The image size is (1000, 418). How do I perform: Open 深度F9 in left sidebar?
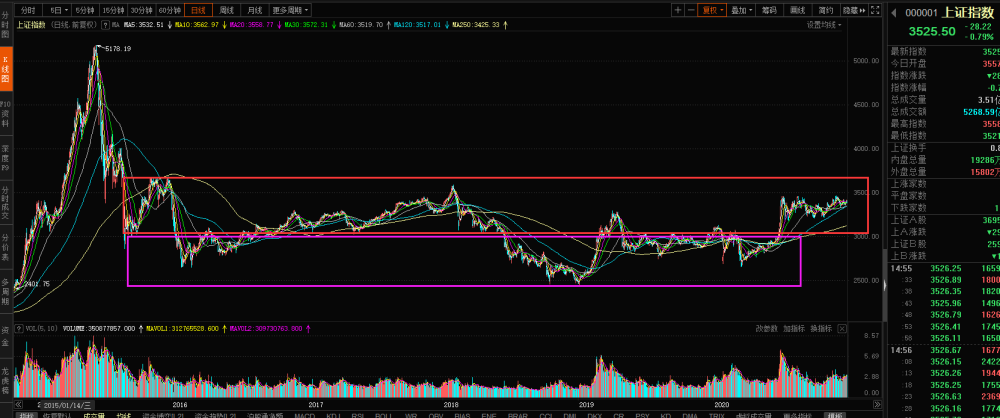pos(6,157)
